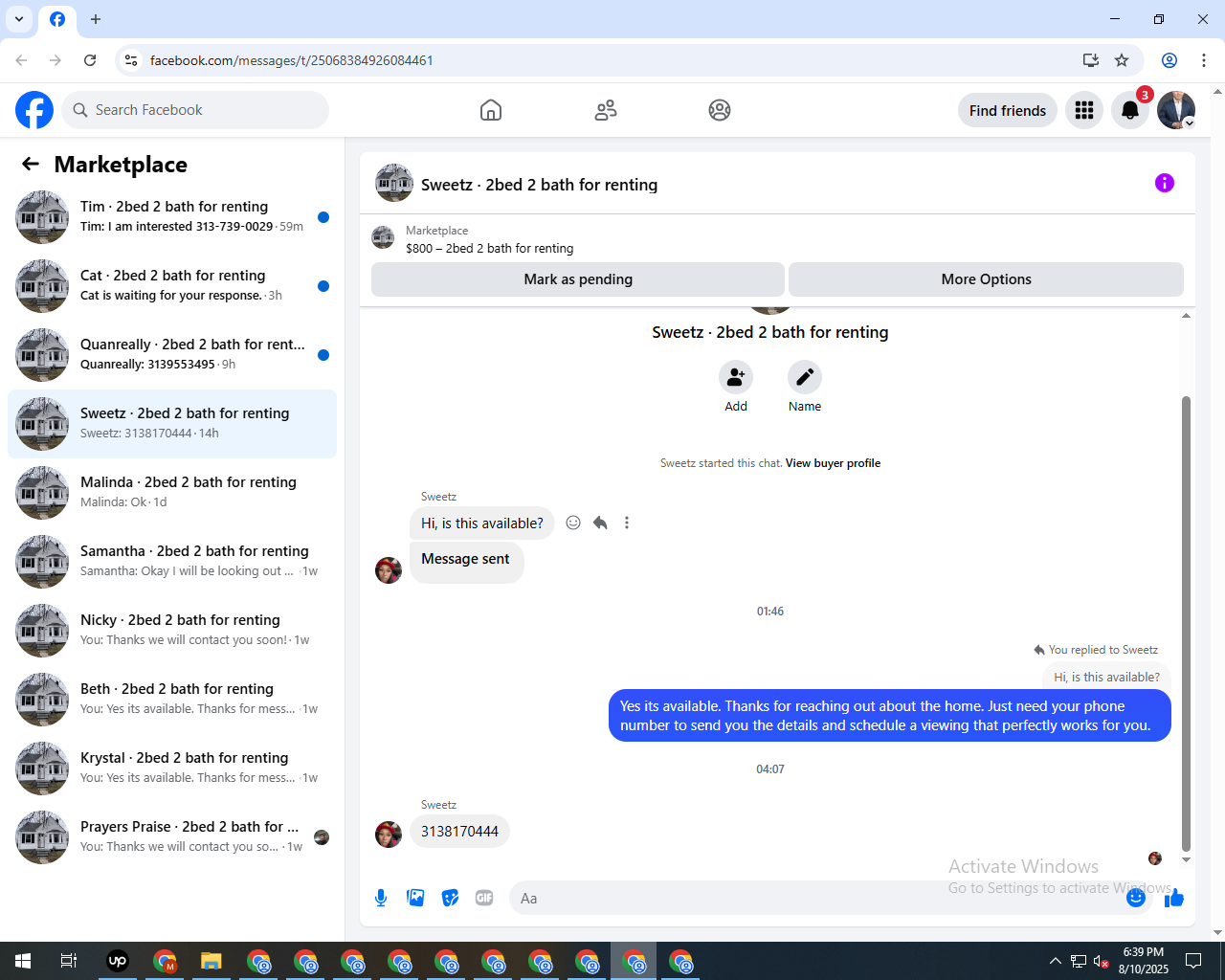This screenshot has height=980, width=1225.
Task: Open the Windows notification center
Action: (x=1193, y=961)
